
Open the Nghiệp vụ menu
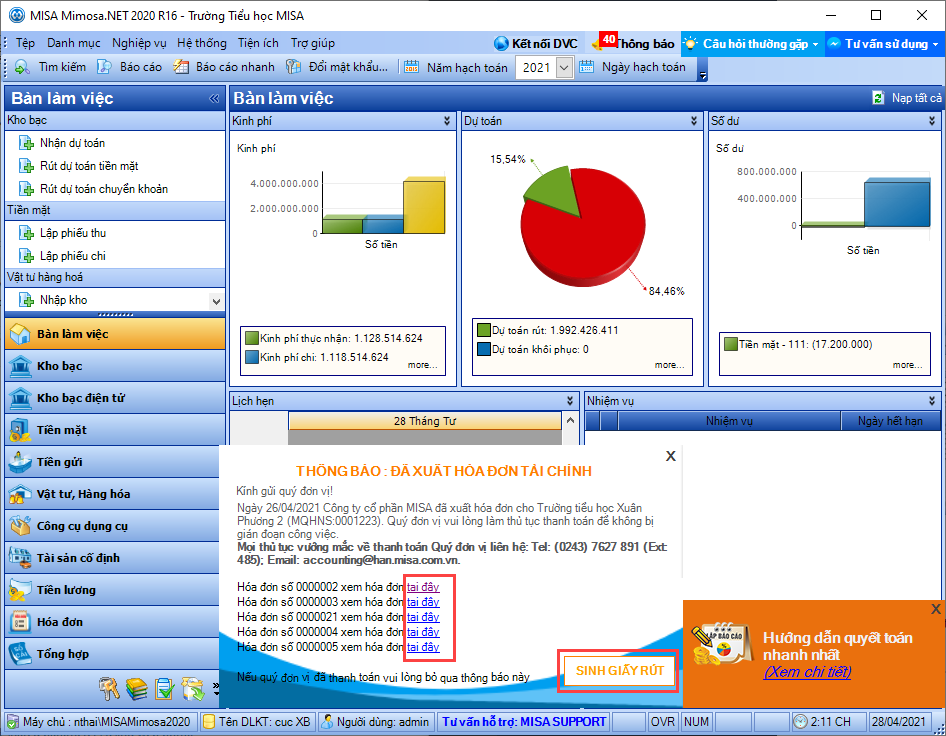pos(139,43)
